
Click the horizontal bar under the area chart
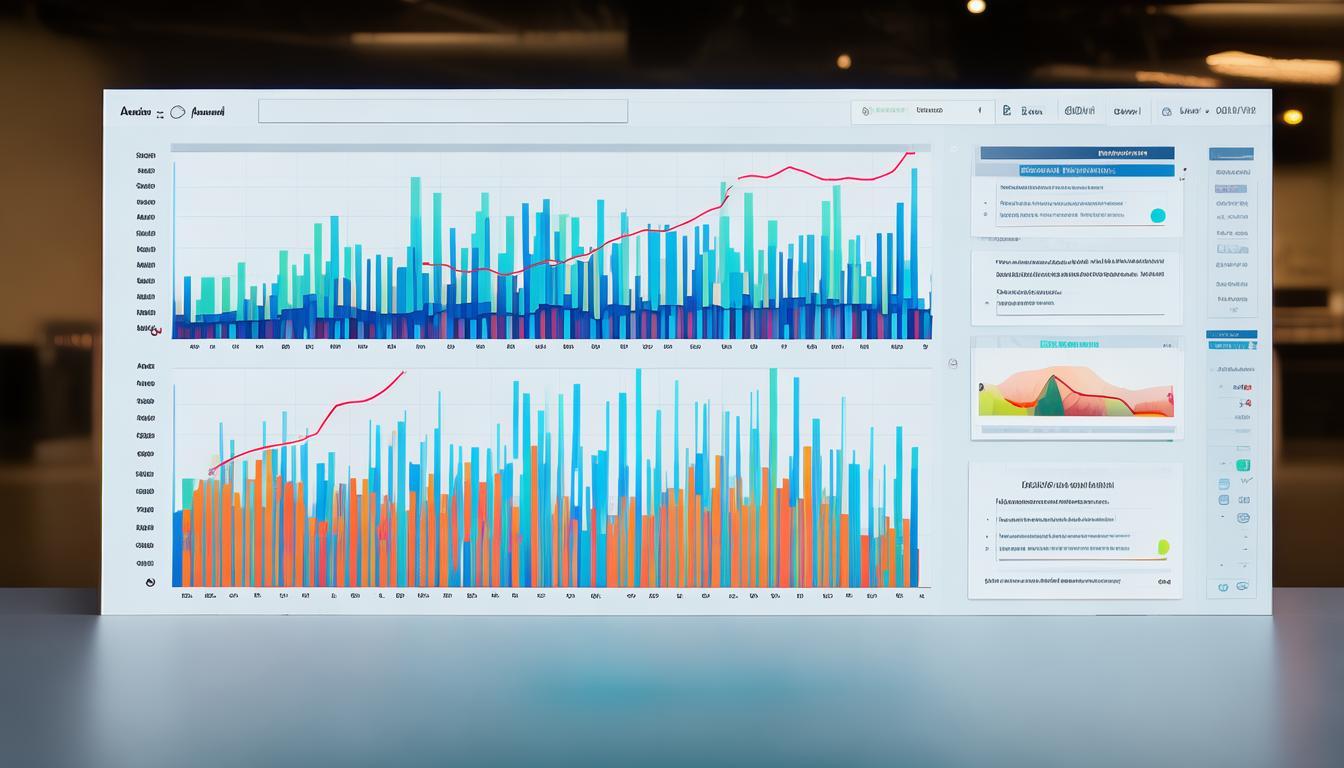[x=1076, y=429]
